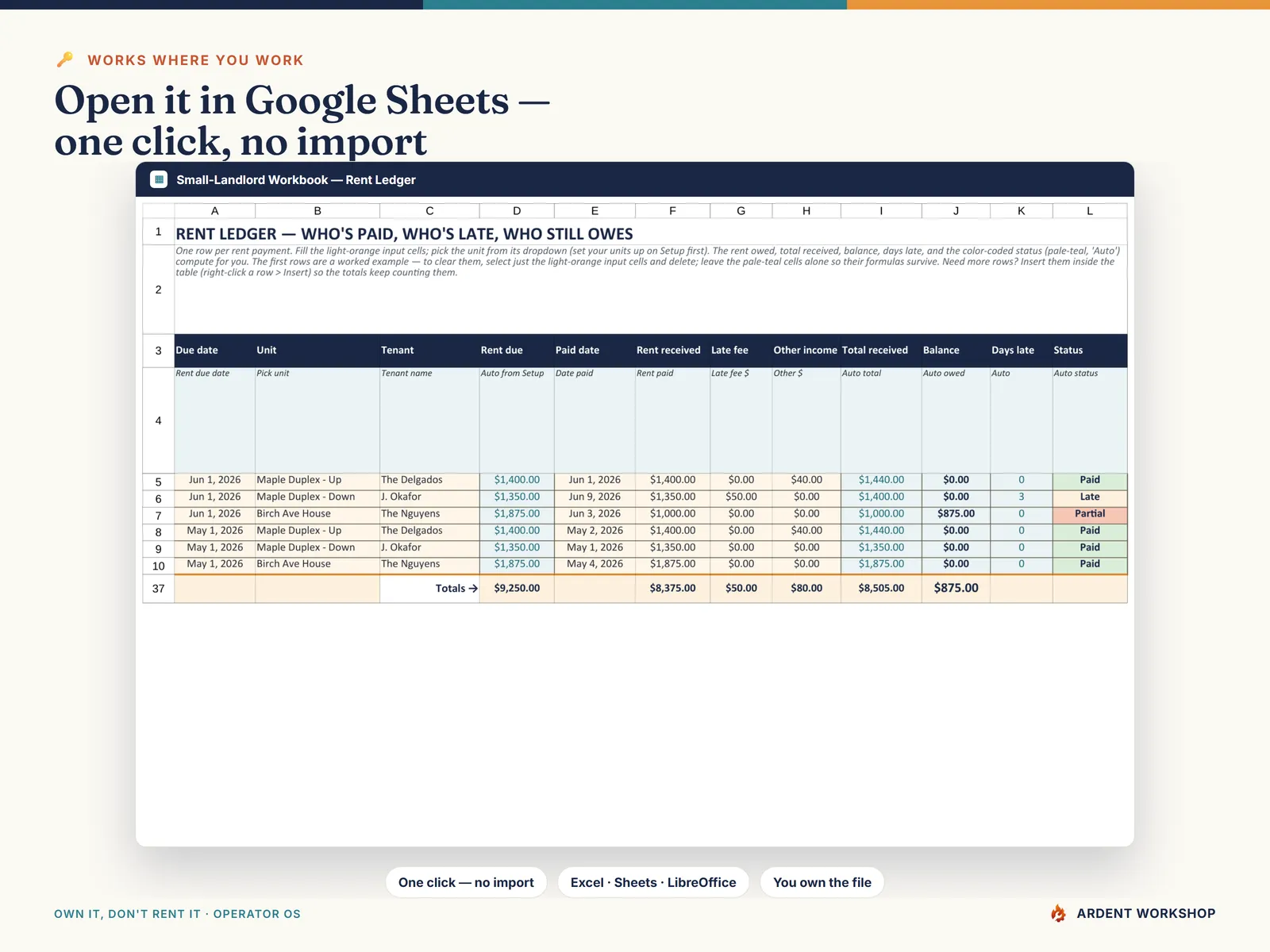Viewport: 1270px width, 952px height.
Task: Click the 'Totals →' label cell
Action: (x=429, y=589)
